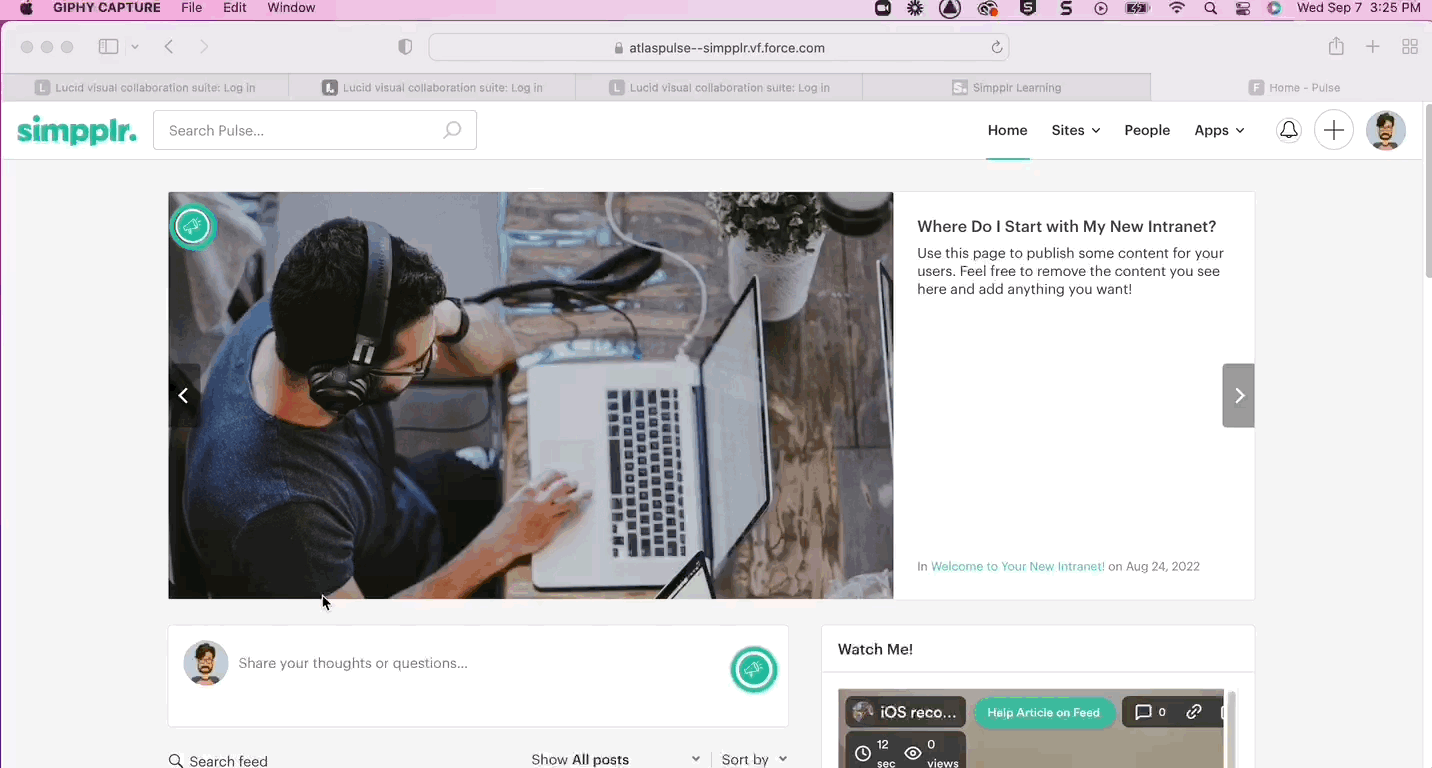Click the search magnifier in Search Pulse bar
Image resolution: width=1432 pixels, height=768 pixels.
[x=452, y=130]
